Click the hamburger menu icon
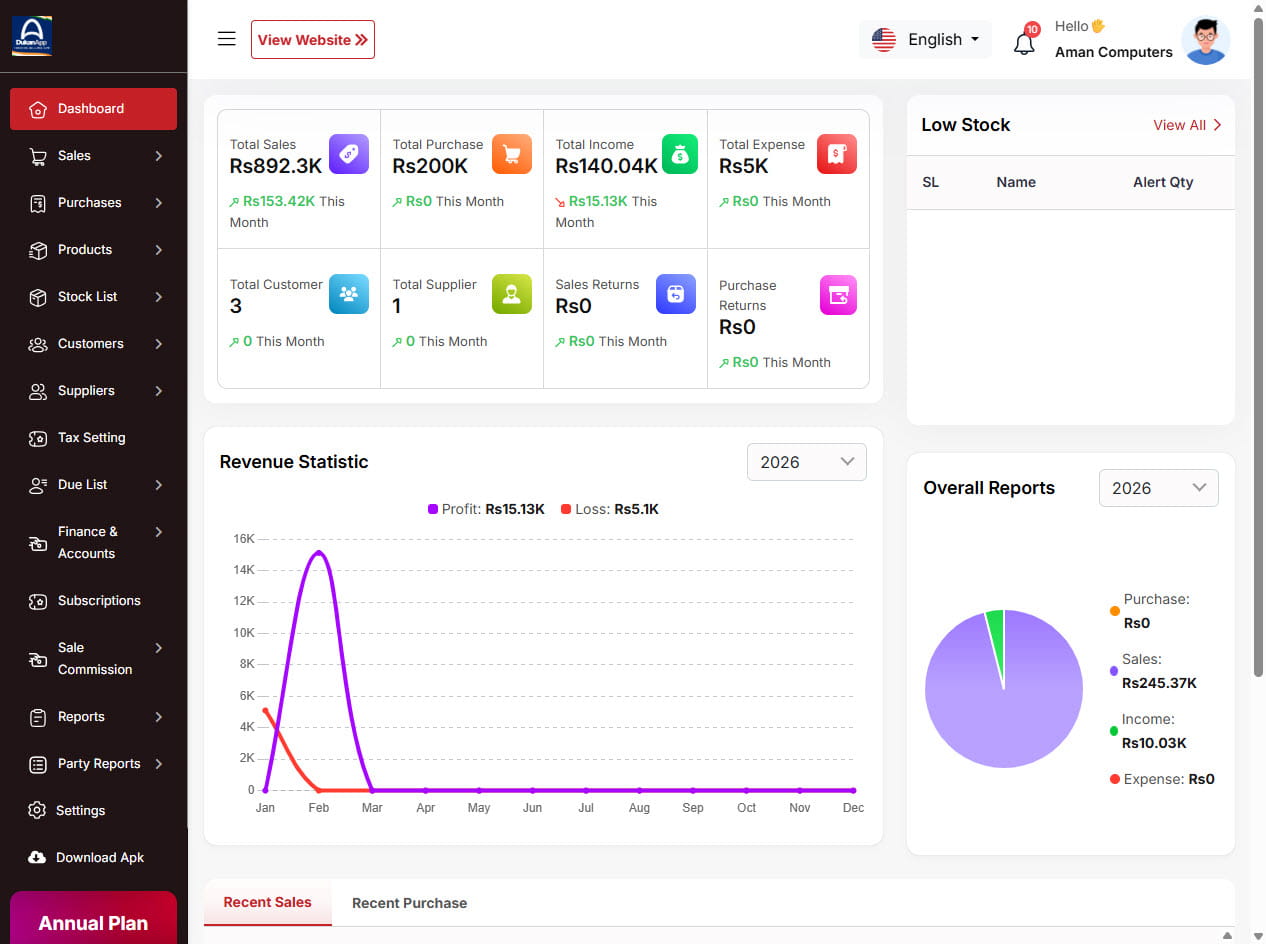 [x=227, y=39]
